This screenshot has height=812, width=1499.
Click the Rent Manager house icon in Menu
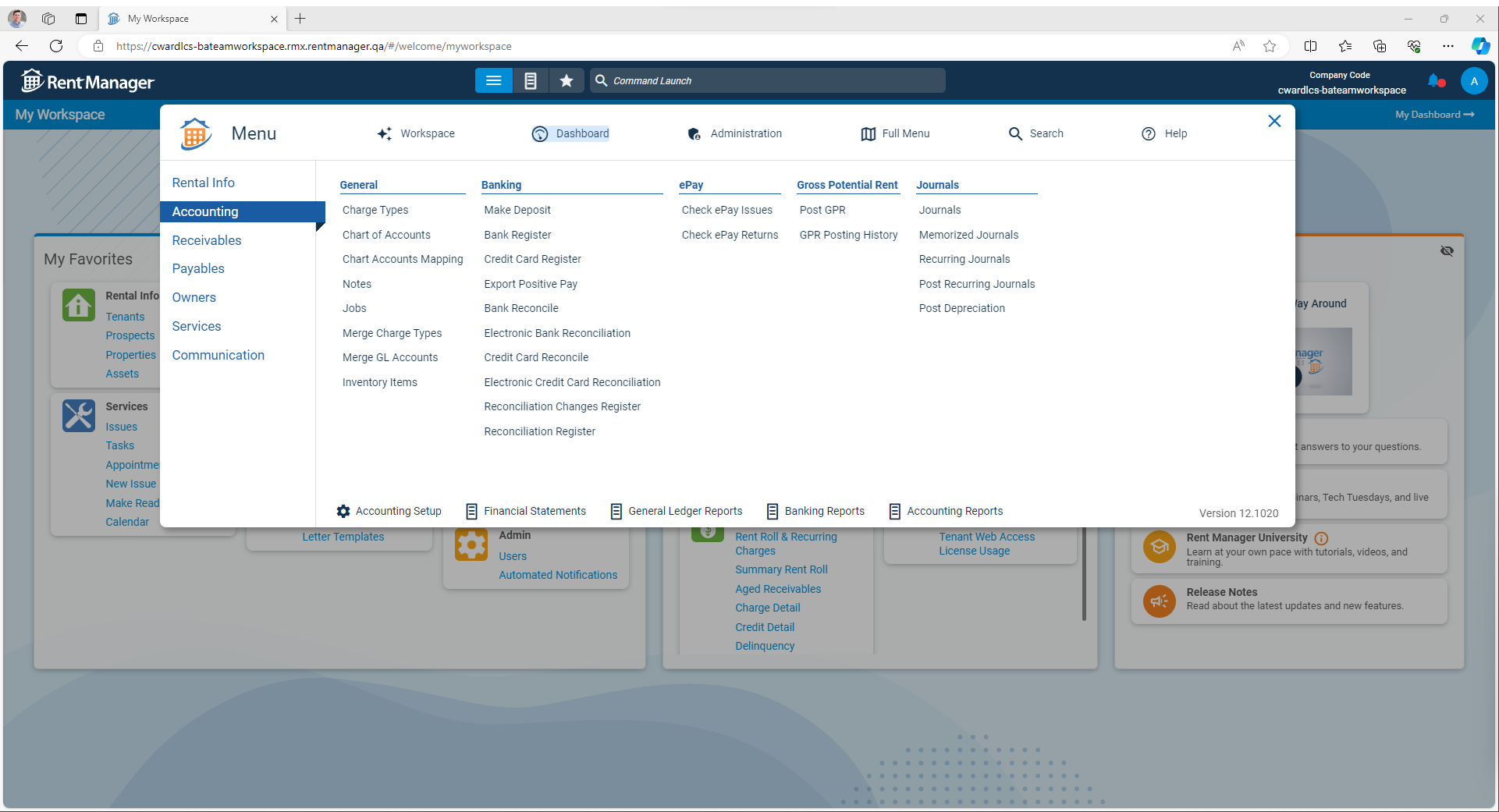point(195,133)
